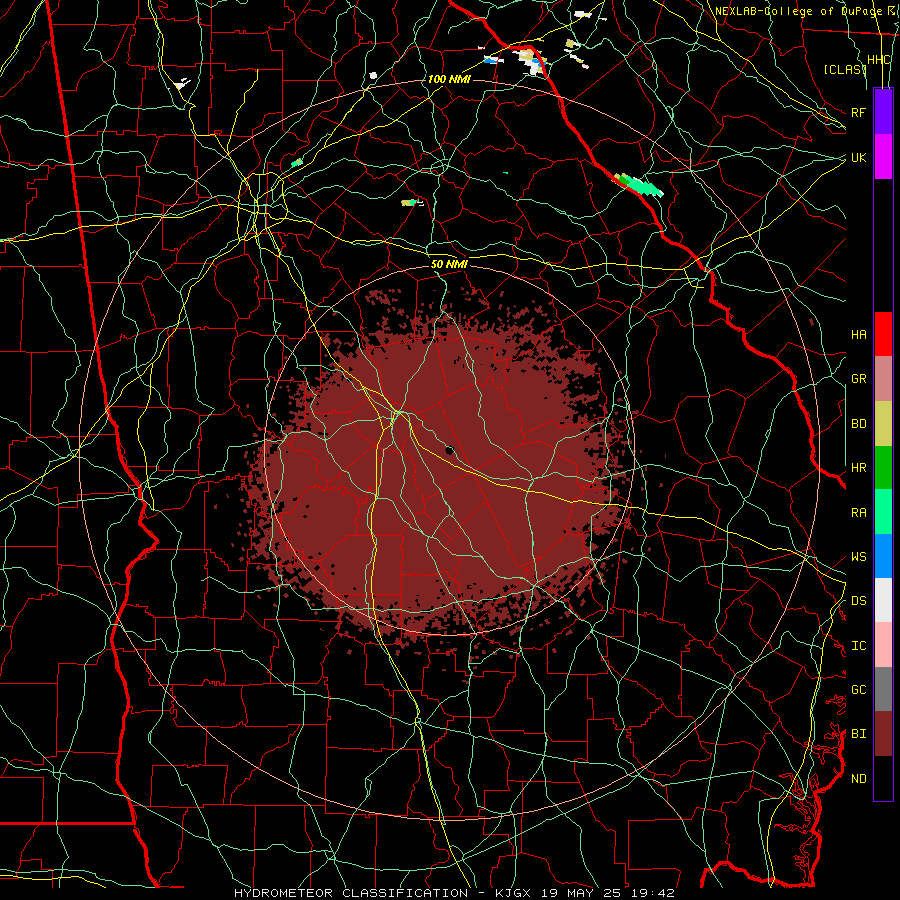This screenshot has height=900, width=900.
Task: Click the ND black legend swatch
Action: pos(883,778)
